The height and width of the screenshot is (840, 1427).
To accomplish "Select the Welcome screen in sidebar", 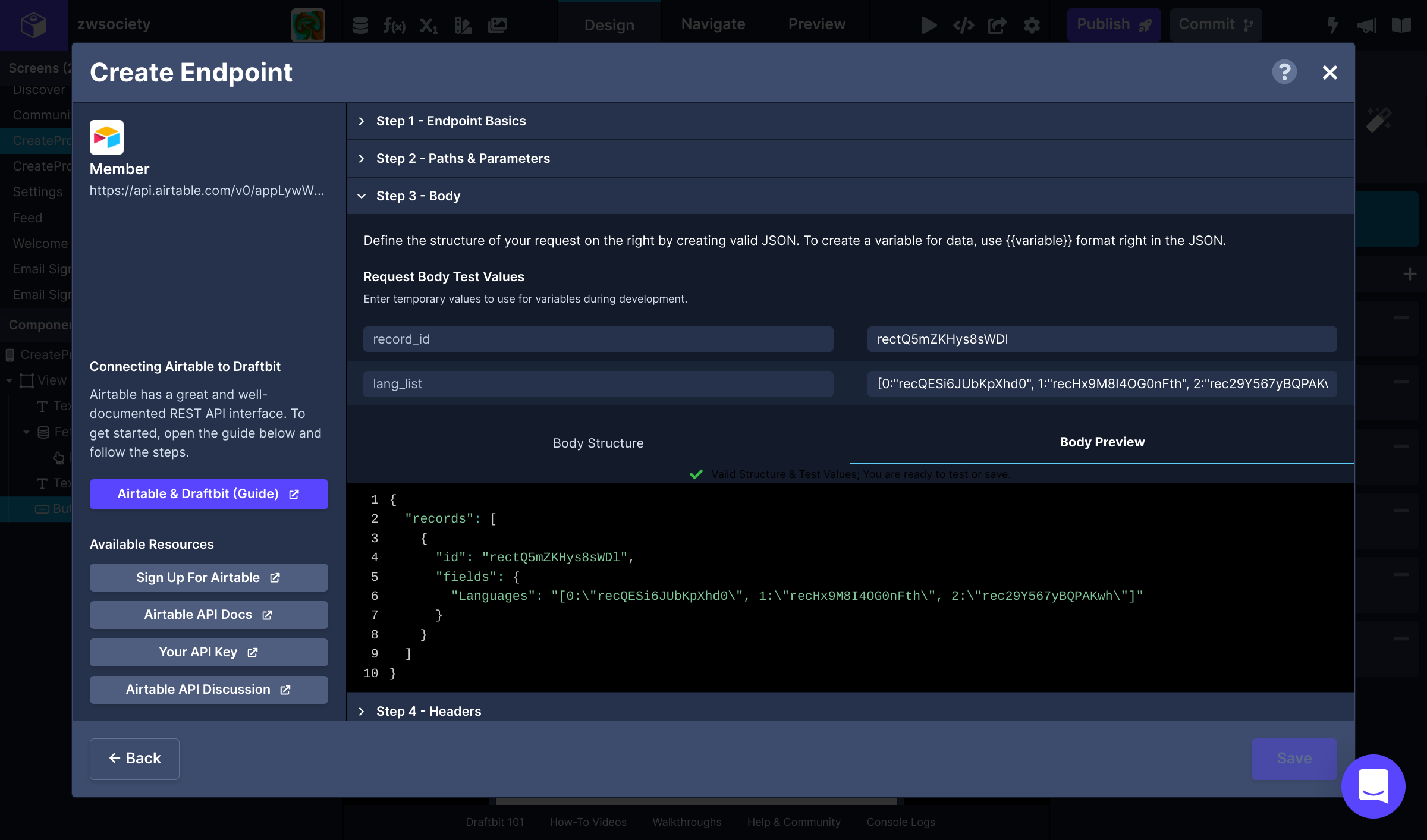I will coord(40,244).
